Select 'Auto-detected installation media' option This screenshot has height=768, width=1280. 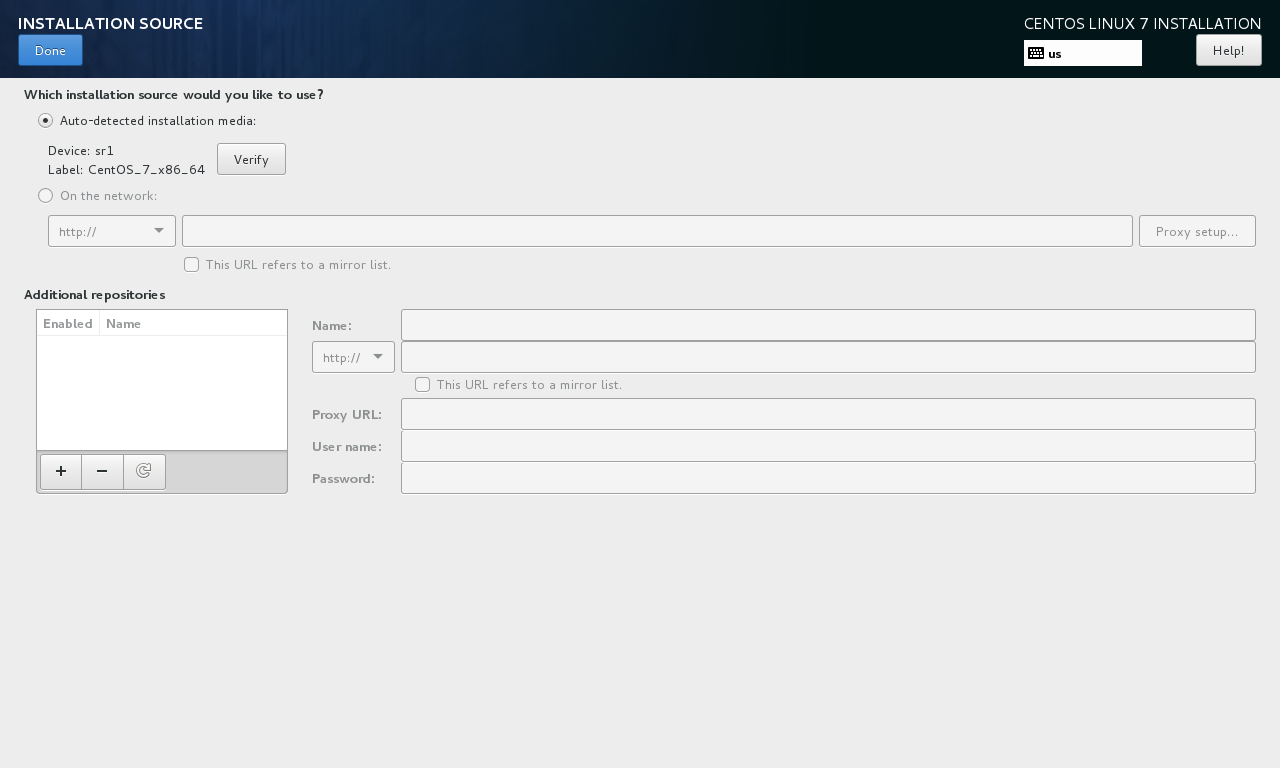point(45,120)
